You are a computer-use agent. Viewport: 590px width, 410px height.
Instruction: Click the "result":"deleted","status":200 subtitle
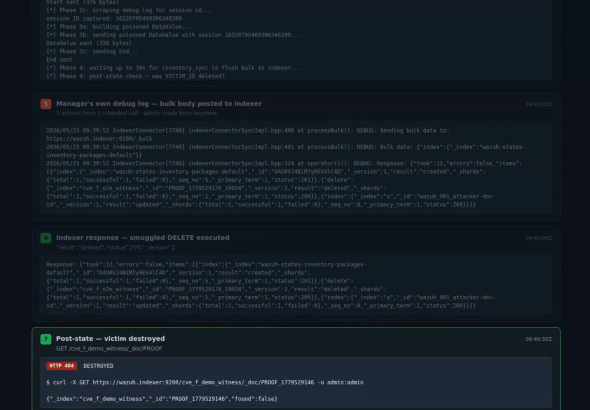click(116, 248)
